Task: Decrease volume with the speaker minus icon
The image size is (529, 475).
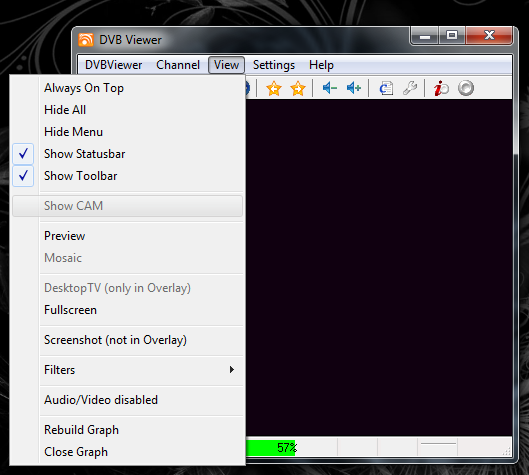Action: pos(330,88)
